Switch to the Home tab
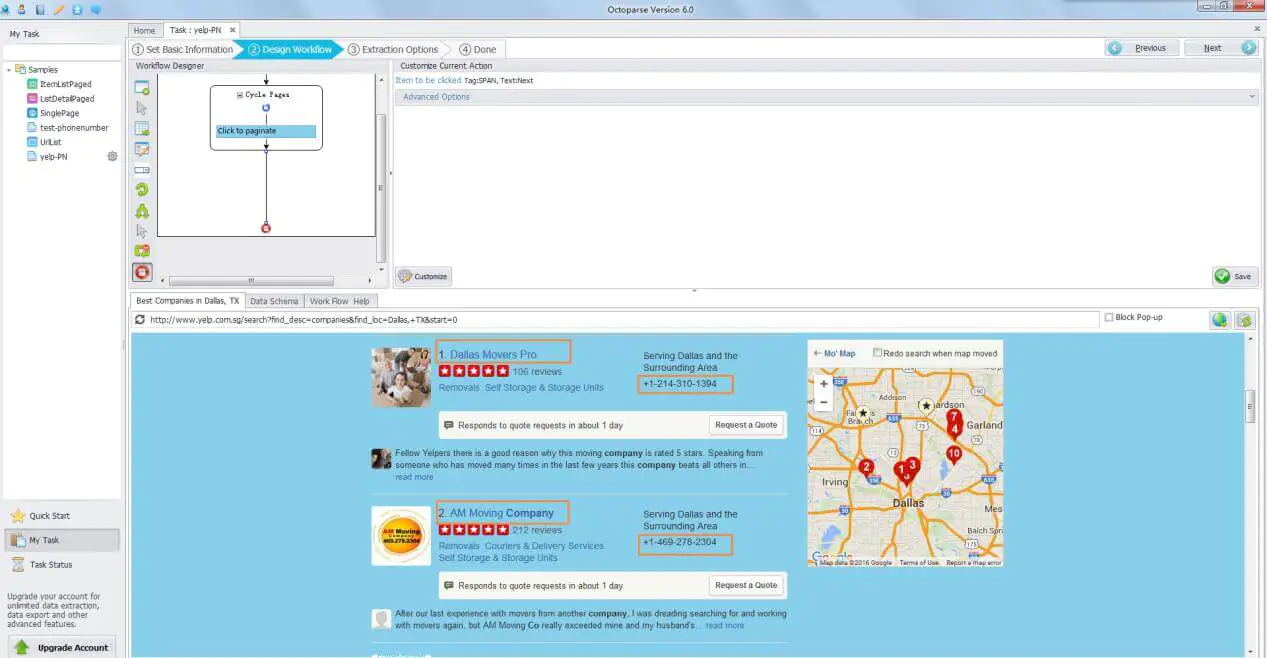 144,30
